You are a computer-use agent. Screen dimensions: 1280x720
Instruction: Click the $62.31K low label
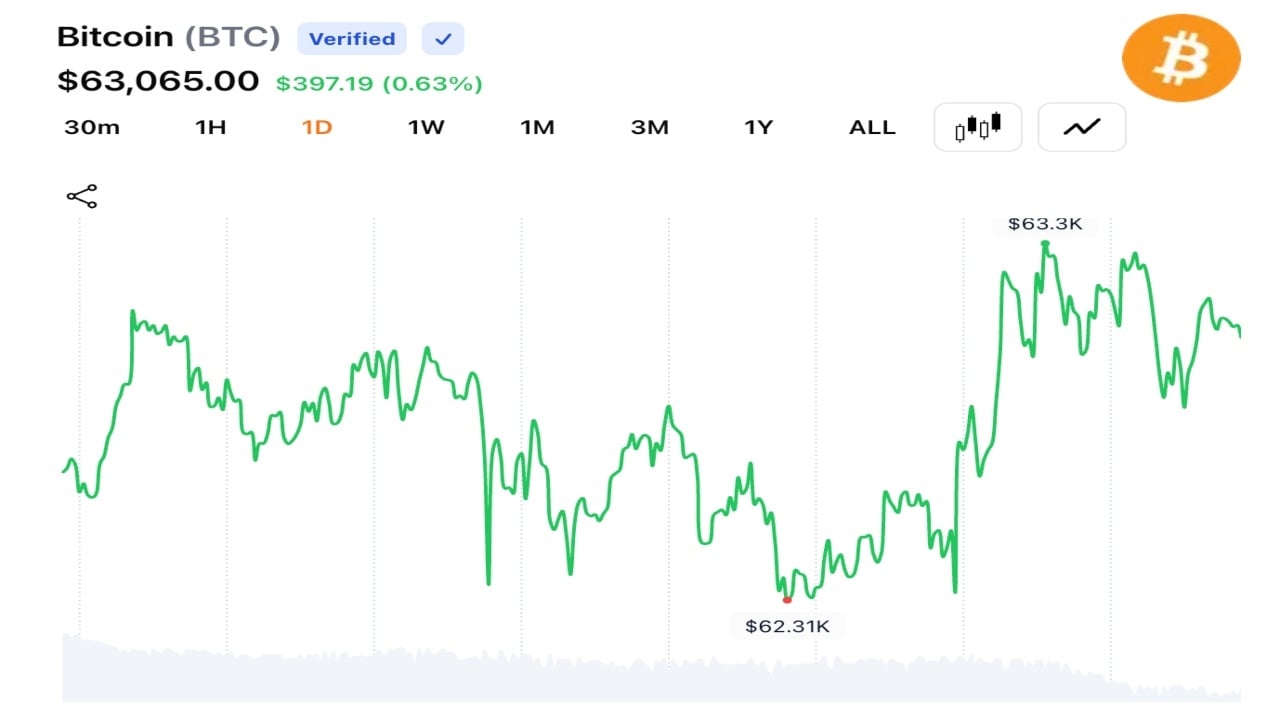coord(787,627)
